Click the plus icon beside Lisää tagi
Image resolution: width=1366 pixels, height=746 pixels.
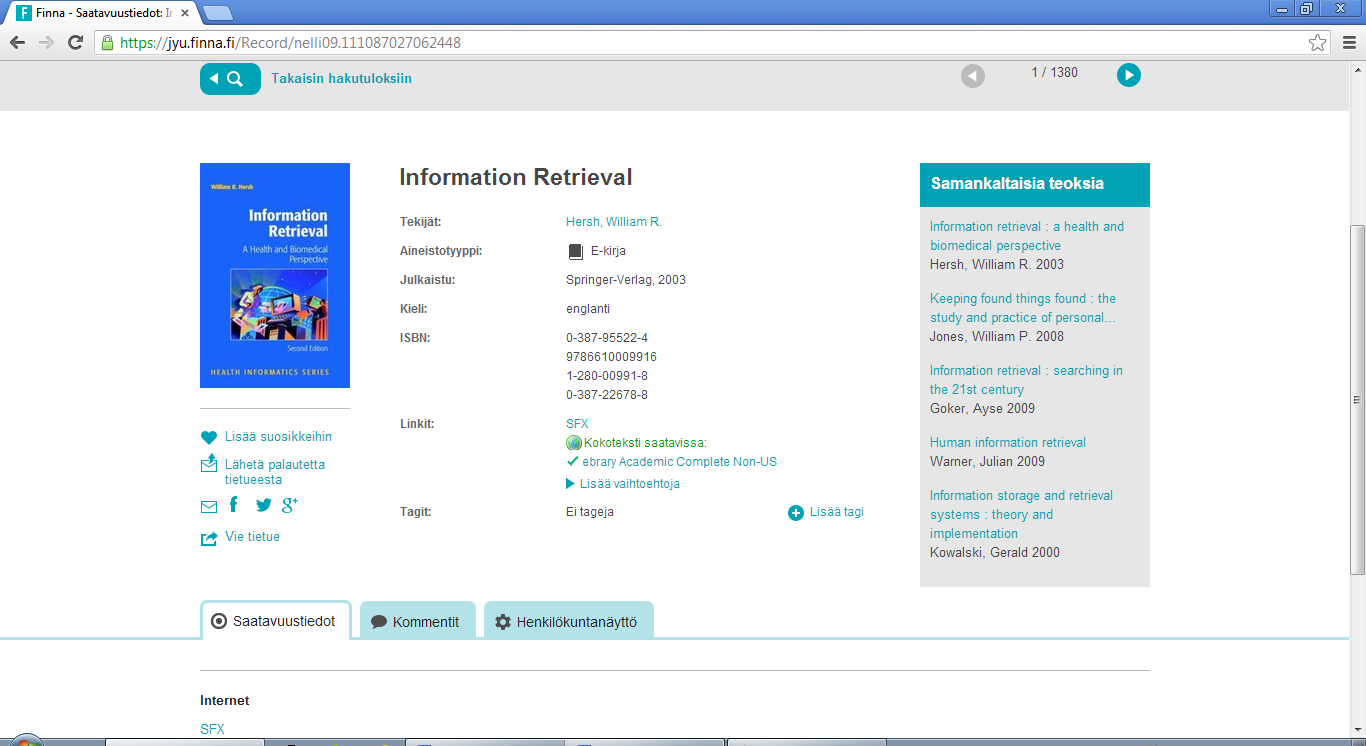point(796,513)
